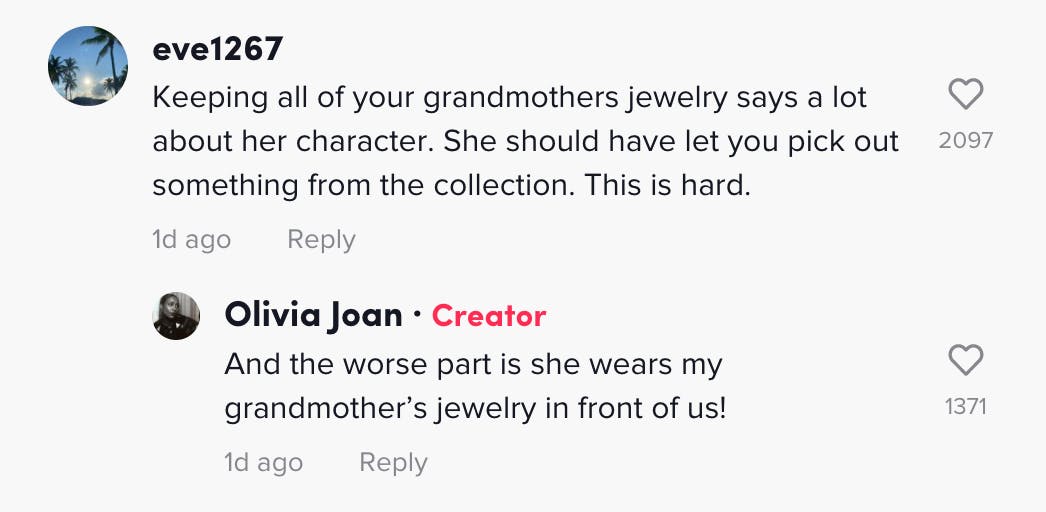Click Olivia Joan's reply line 'And the worse part'
Viewport: 1046px width, 512px height.
[x=472, y=365]
